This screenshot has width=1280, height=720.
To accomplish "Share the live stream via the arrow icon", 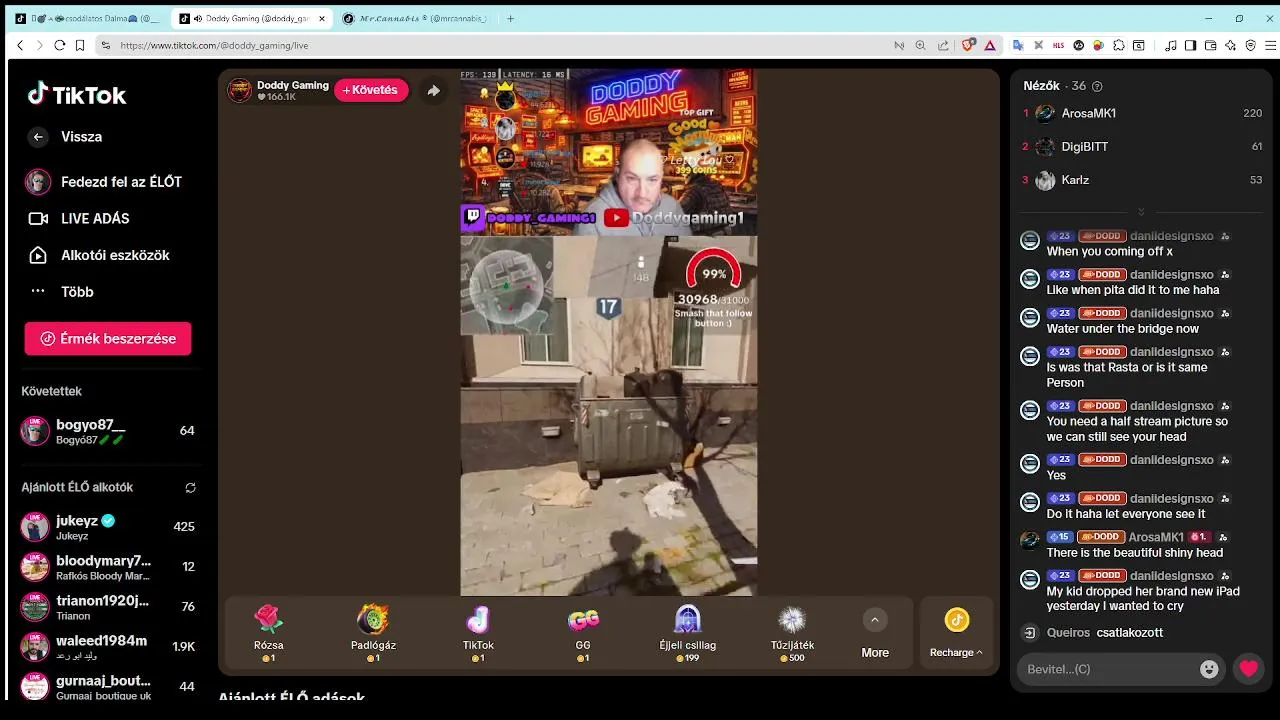I will [x=433, y=90].
